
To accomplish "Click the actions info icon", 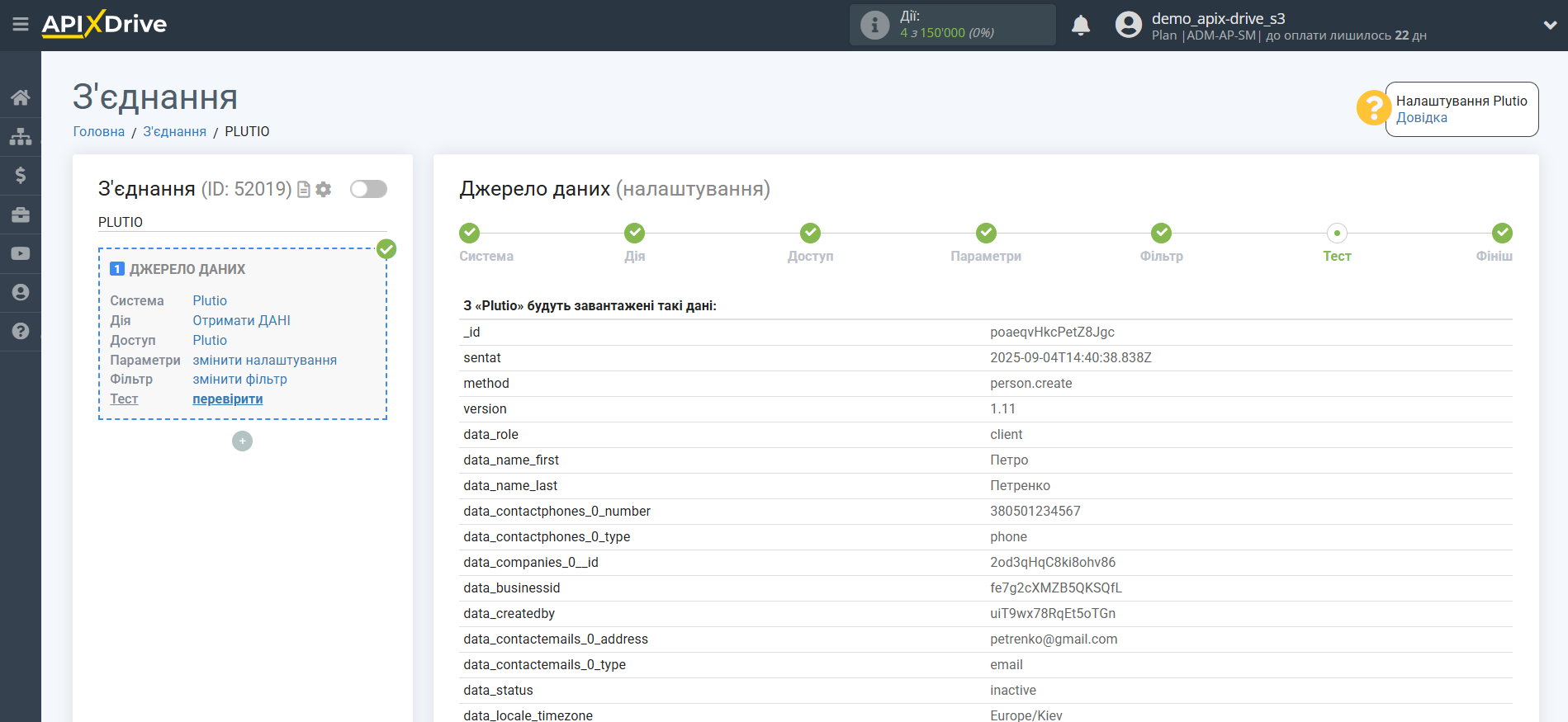I will [x=875, y=25].
